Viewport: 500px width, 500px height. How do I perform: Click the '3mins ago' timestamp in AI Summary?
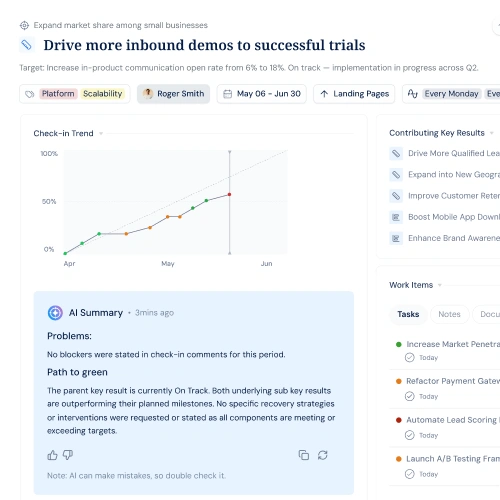click(x=154, y=313)
